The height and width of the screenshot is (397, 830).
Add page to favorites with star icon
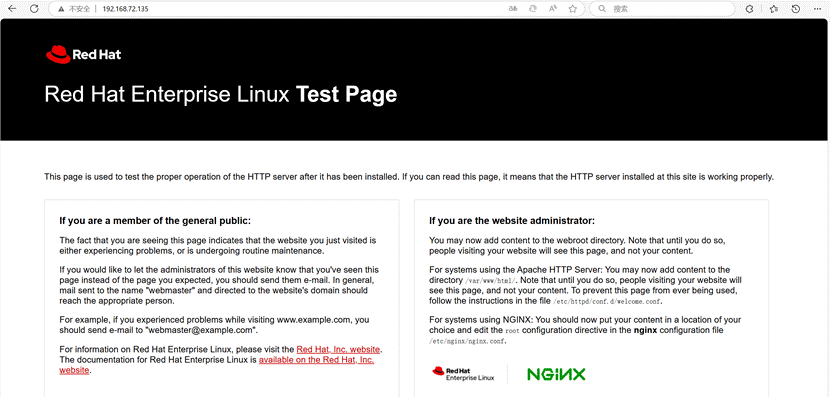tap(572, 9)
